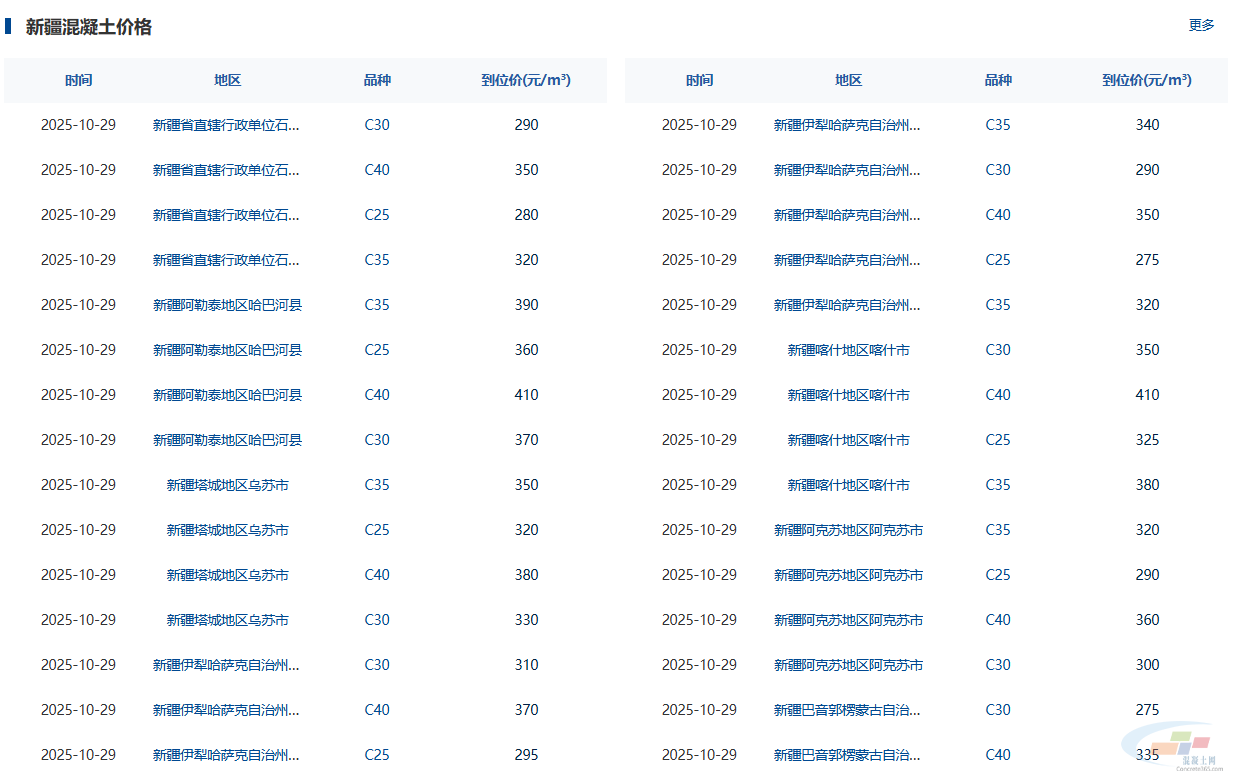
Task: Open 新疆省直辖行政单位 link in the 280 price row
Action: pos(226,215)
